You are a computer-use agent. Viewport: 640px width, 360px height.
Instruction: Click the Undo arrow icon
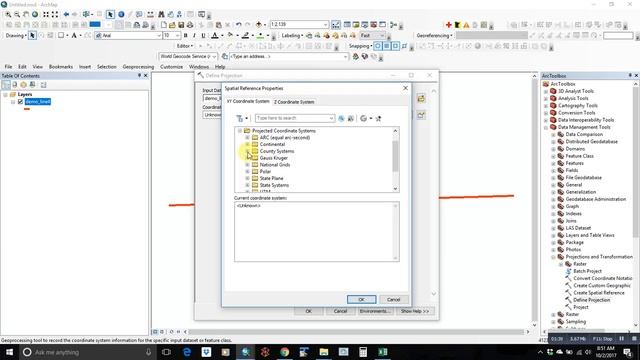(x=238, y=25)
